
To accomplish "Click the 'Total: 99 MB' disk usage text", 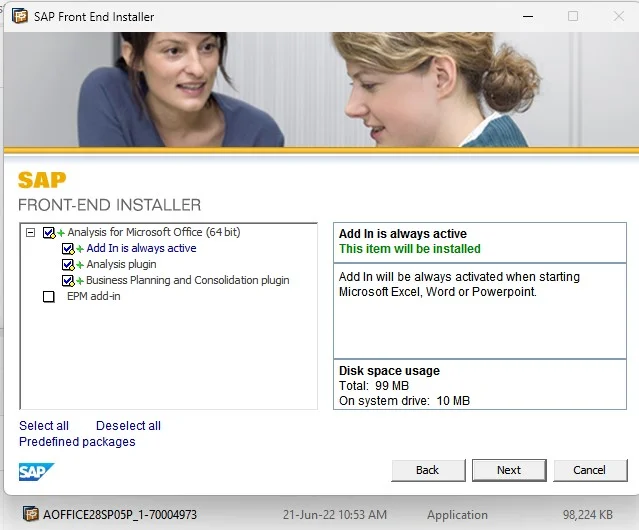I will point(374,385).
